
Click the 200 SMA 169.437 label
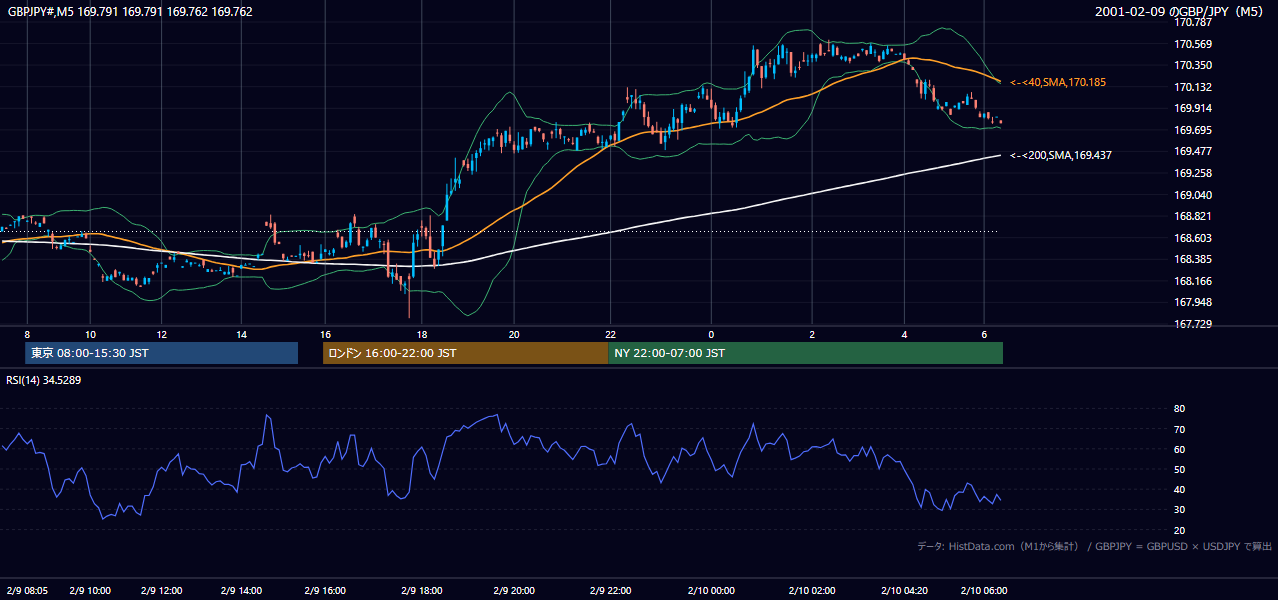[1061, 155]
